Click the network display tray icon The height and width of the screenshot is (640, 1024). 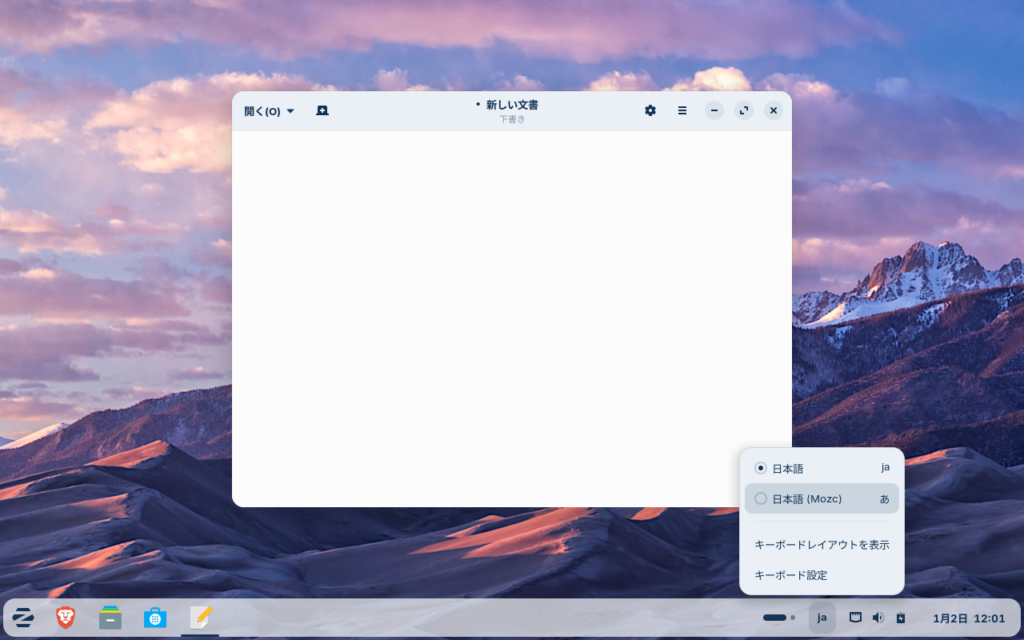(x=855, y=618)
